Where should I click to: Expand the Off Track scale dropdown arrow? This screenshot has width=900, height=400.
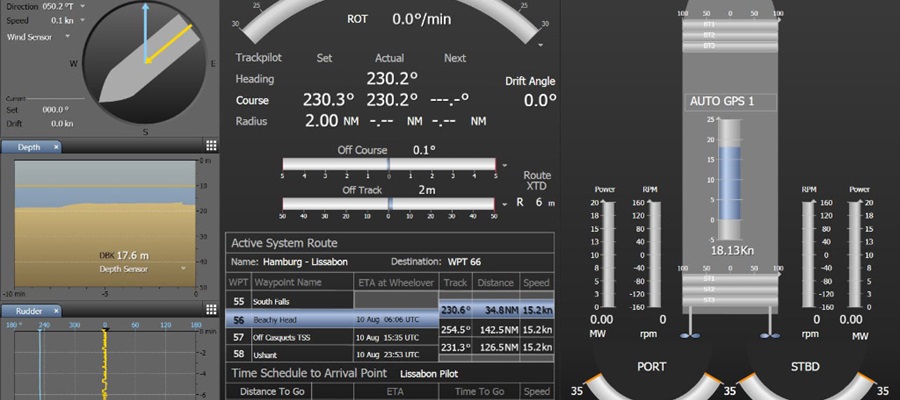coord(505,205)
